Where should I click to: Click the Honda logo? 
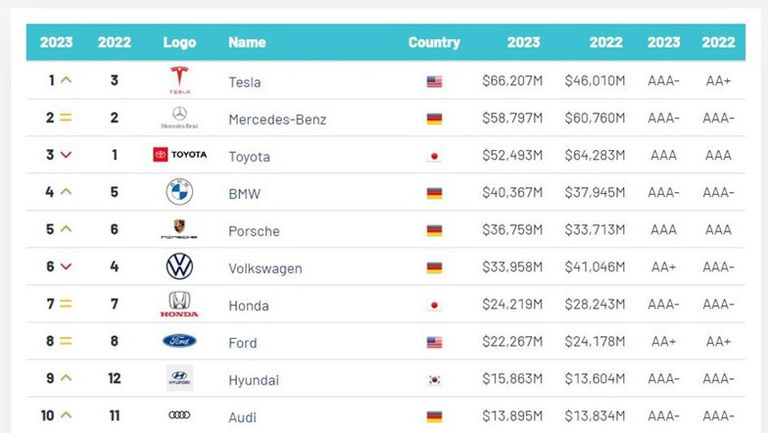click(179, 304)
